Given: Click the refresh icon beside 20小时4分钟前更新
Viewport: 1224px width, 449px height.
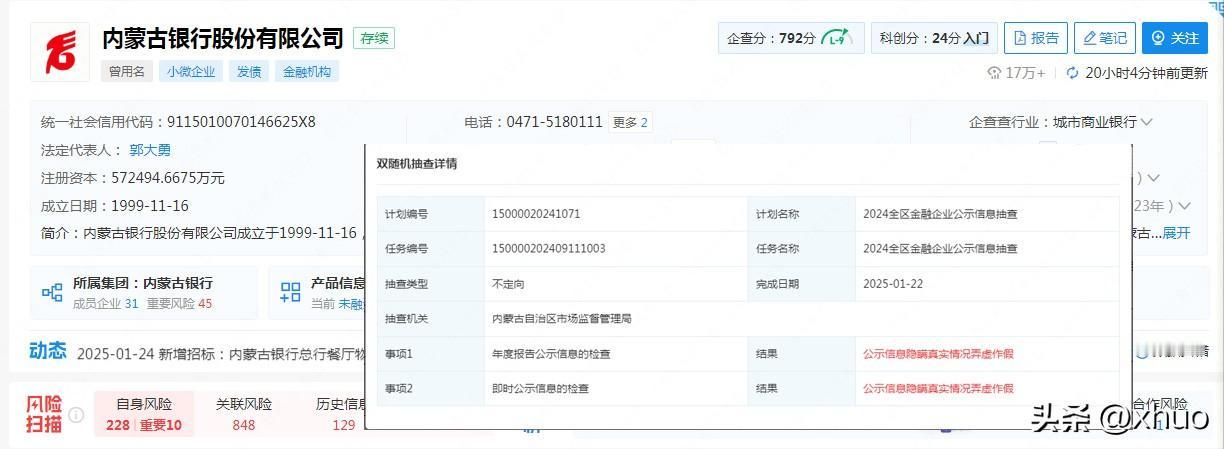Looking at the screenshot, I should coord(1073,73).
